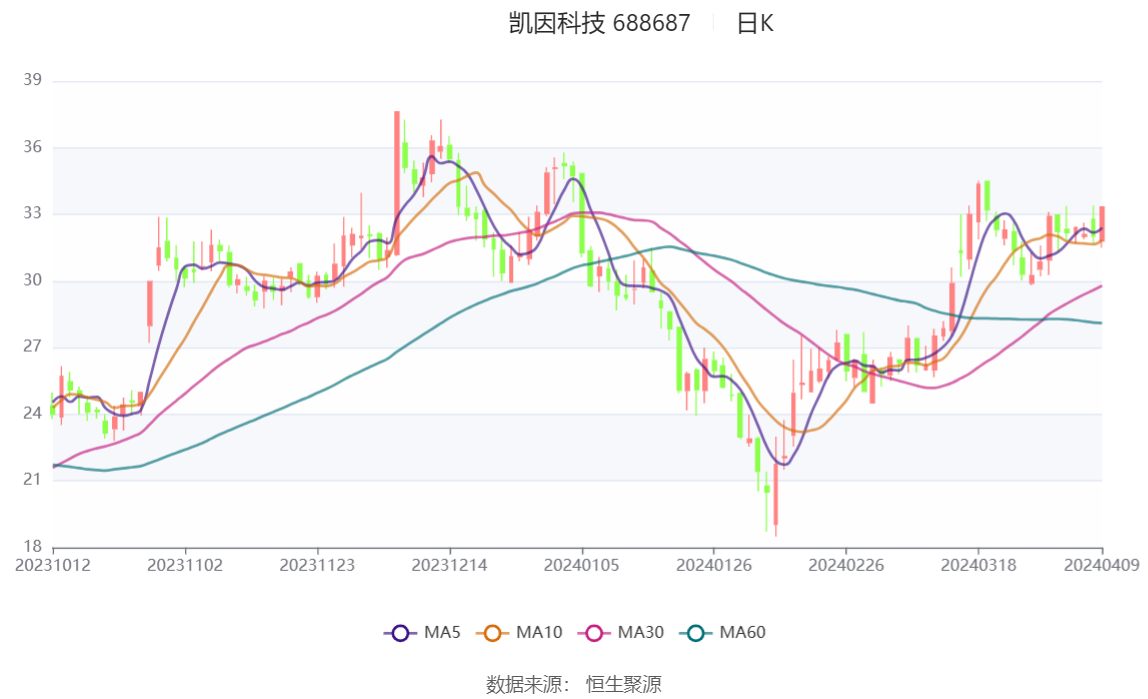The image size is (1148, 699).
Task: Click the y-axis value 27
Action: (x=32, y=346)
